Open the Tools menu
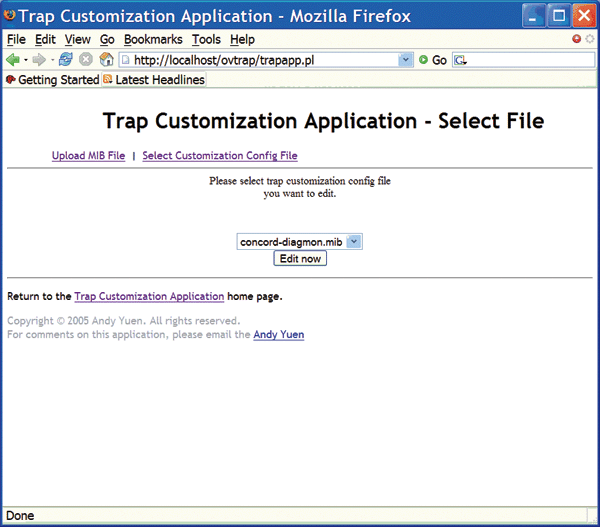600x527 pixels. click(x=206, y=39)
